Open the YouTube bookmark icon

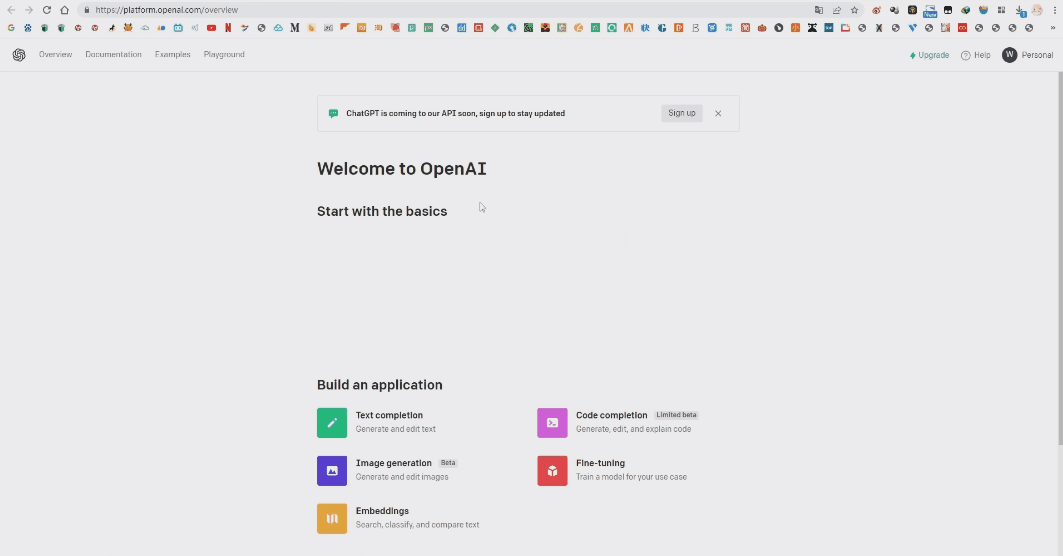coord(212,28)
